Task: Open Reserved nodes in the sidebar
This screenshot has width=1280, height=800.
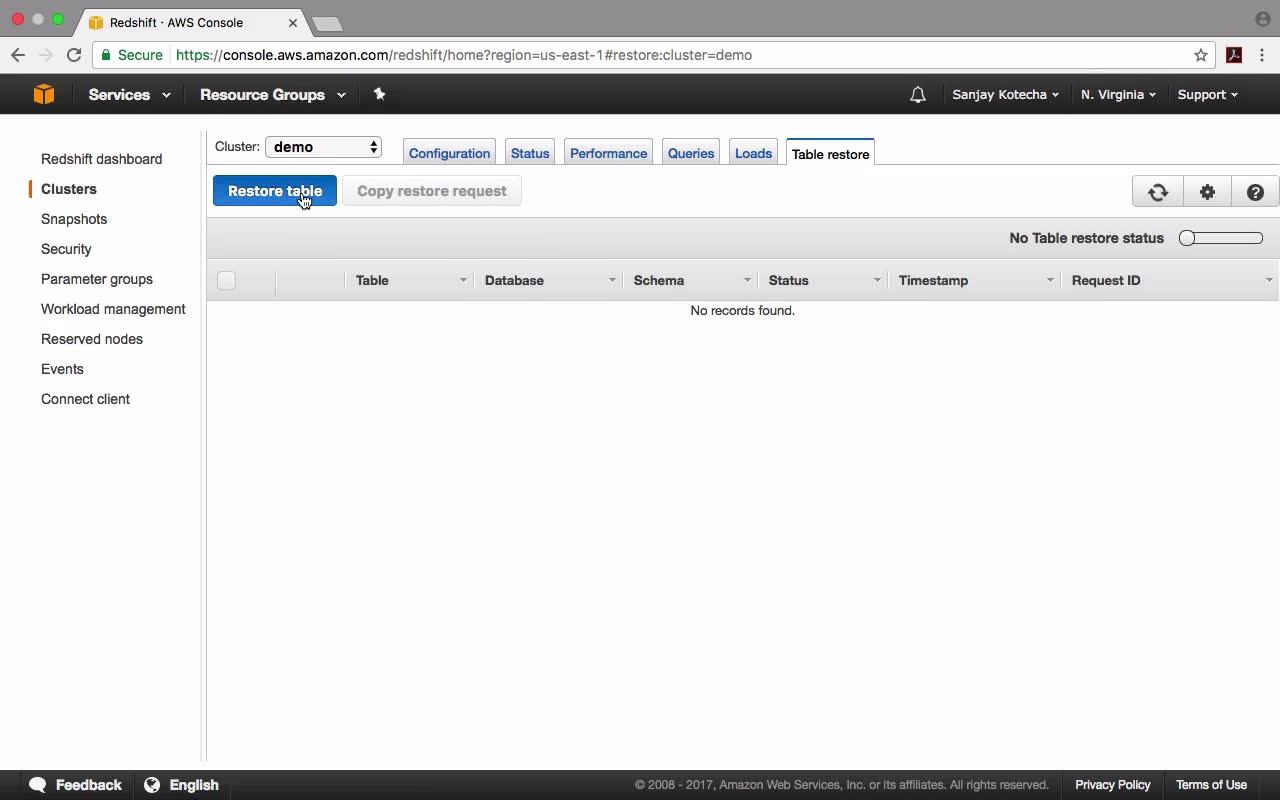Action: tap(92, 339)
